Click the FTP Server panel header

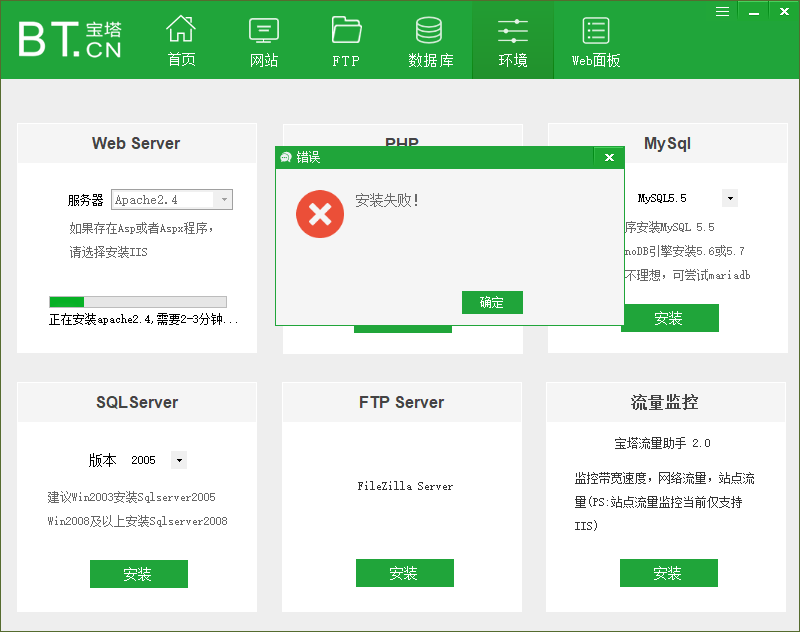coord(402,402)
